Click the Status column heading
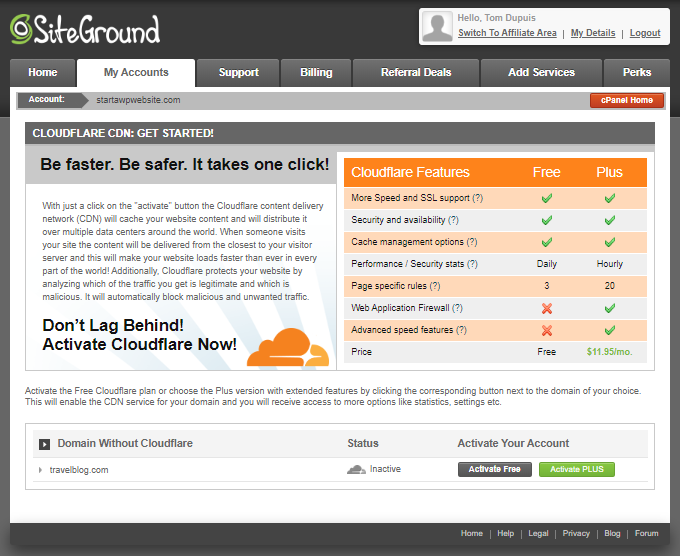The height and width of the screenshot is (556, 680). [363, 443]
